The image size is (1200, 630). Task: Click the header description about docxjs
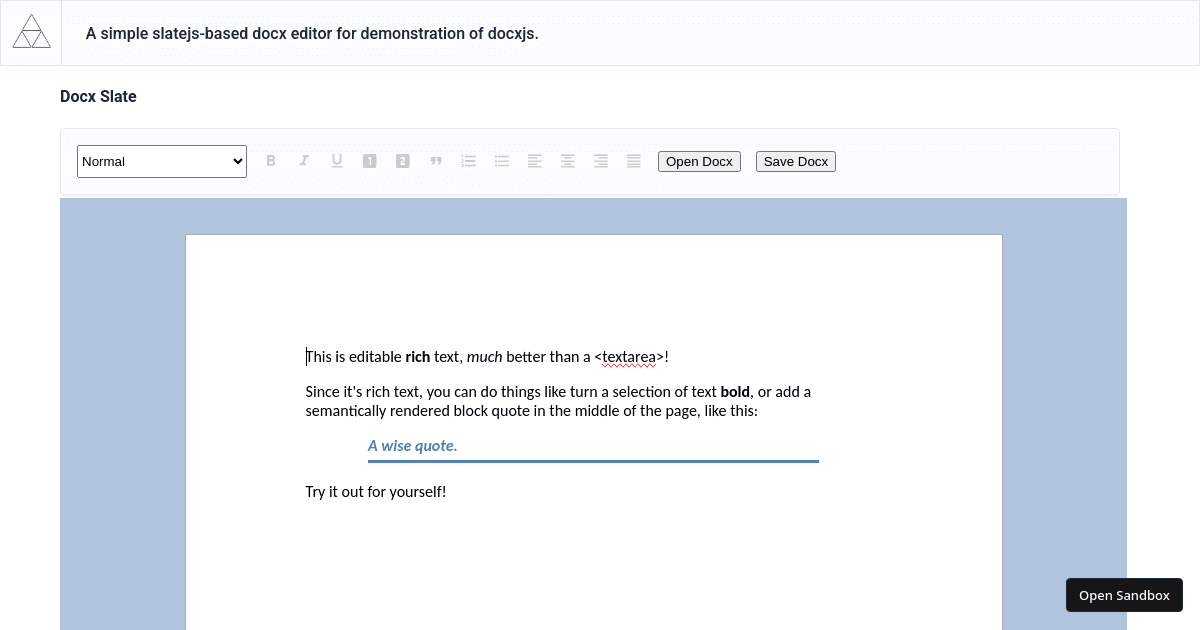[x=312, y=33]
